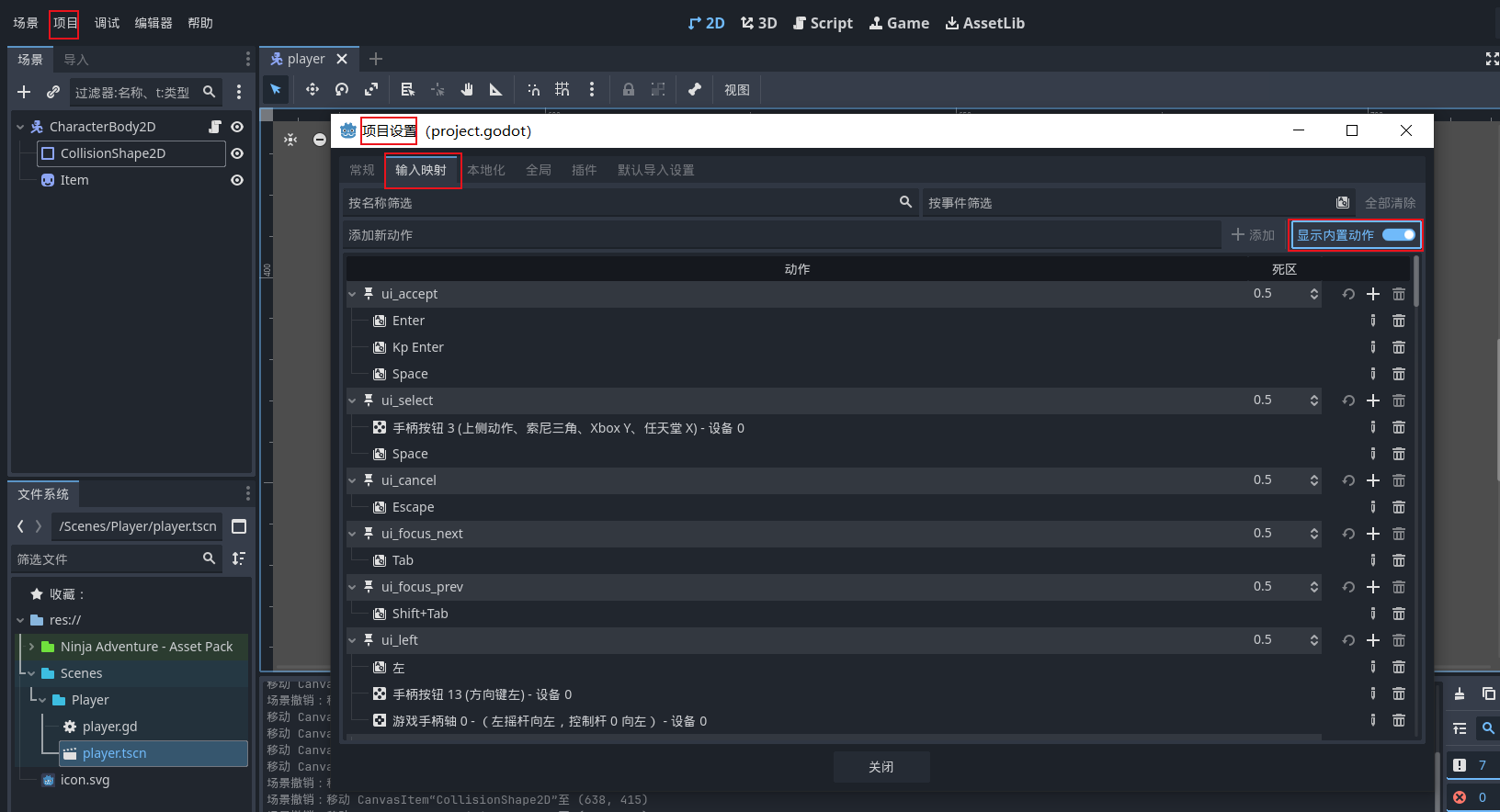Viewport: 1500px width, 812px height.
Task: Go back in FileSystem path history
Action: pyautogui.click(x=20, y=526)
